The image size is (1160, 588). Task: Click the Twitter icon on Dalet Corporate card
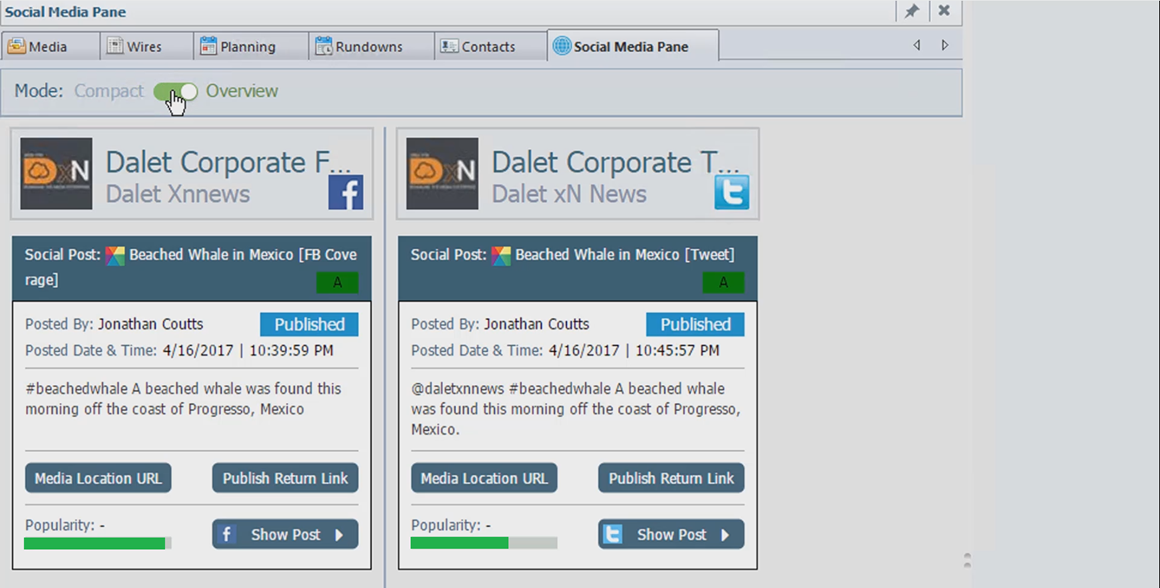tap(731, 192)
